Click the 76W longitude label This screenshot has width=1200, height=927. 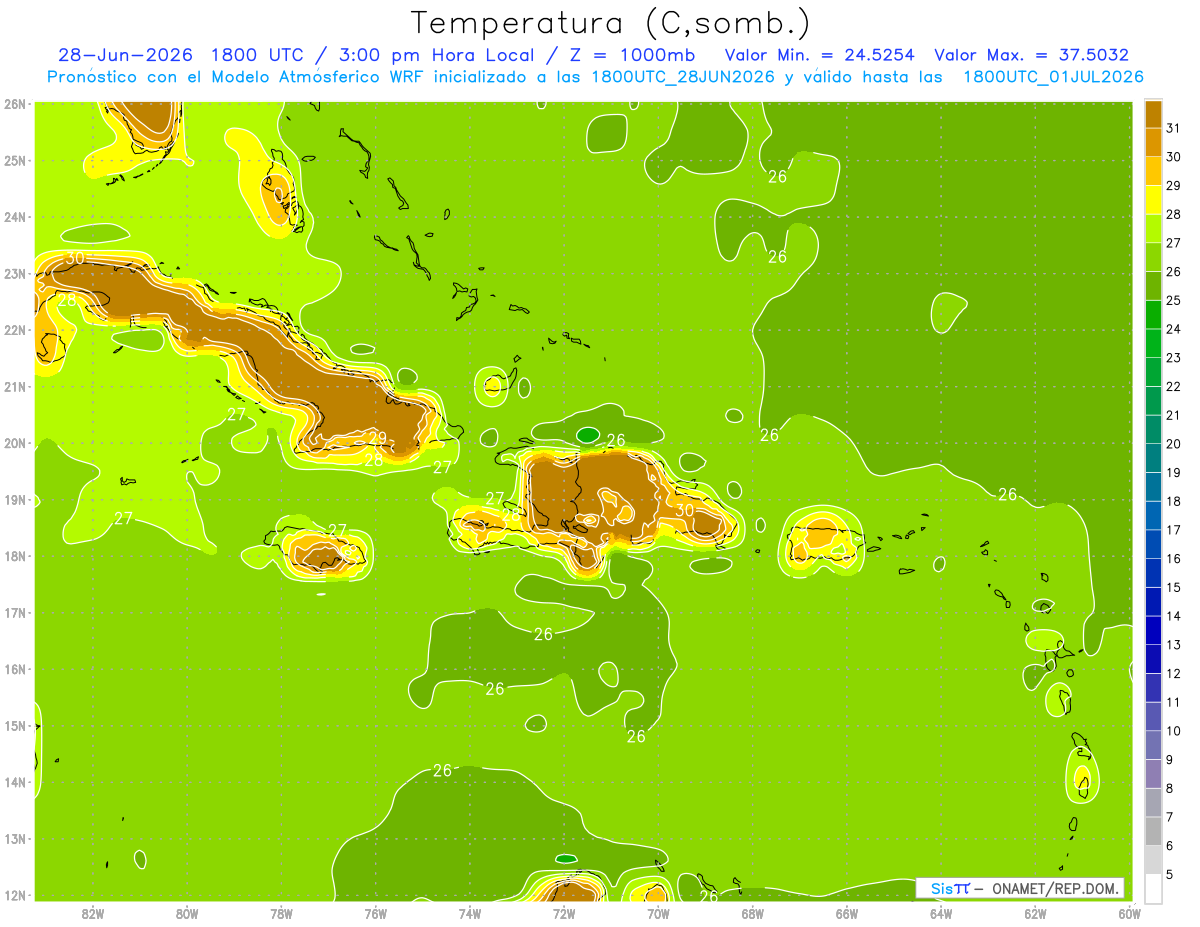coord(376,913)
